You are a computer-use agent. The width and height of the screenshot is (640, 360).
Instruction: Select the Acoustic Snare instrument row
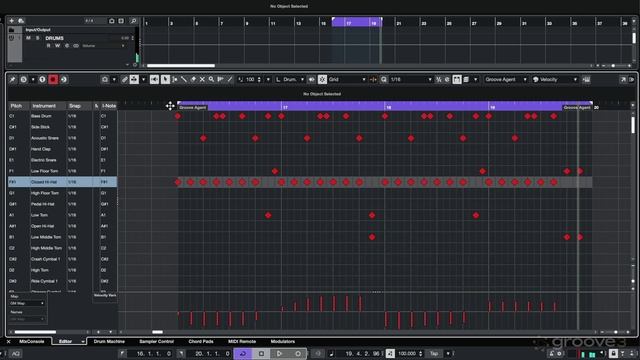(x=62, y=138)
